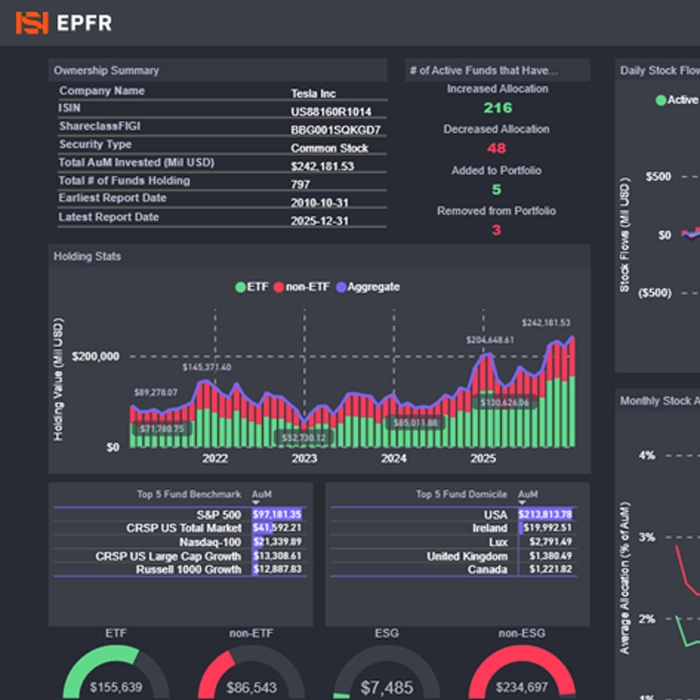Click the green ETF gauge showing $155,639
Screen dimensions: 700x700
[115, 675]
